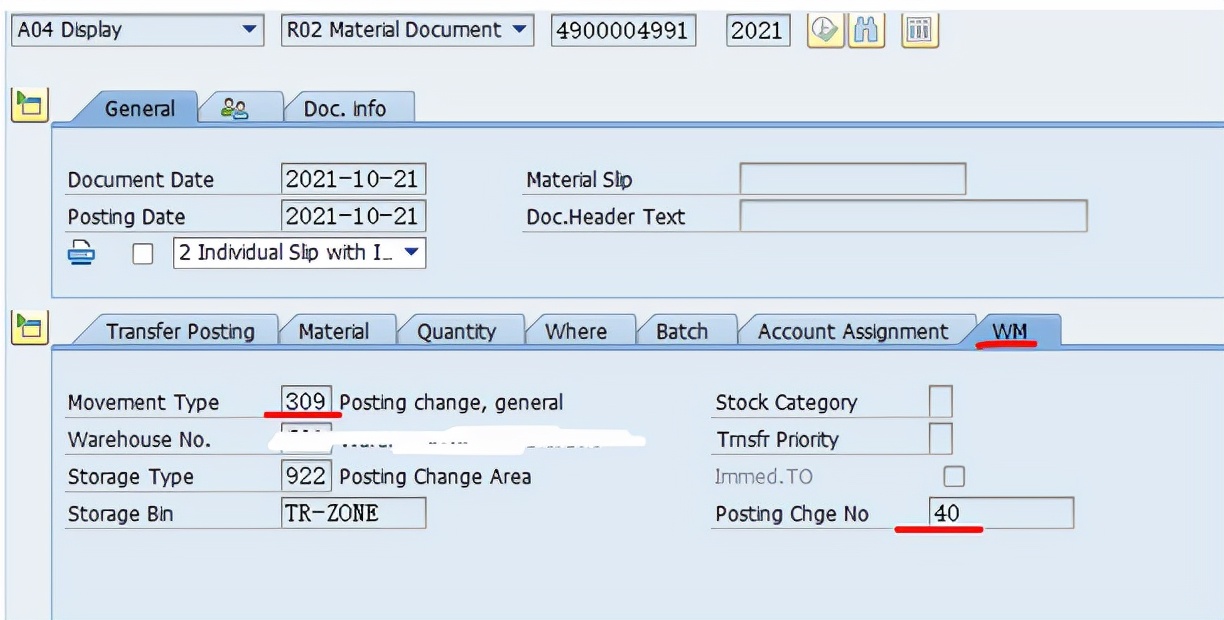Open the Where tab
Viewport: 1224px width, 620px height.
coord(576,331)
